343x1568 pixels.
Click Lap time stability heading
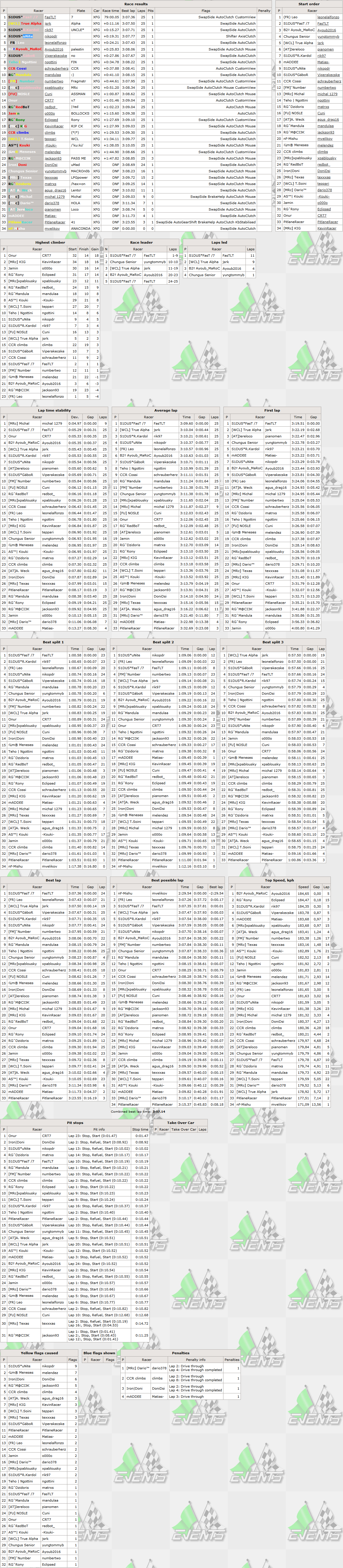coord(54,410)
